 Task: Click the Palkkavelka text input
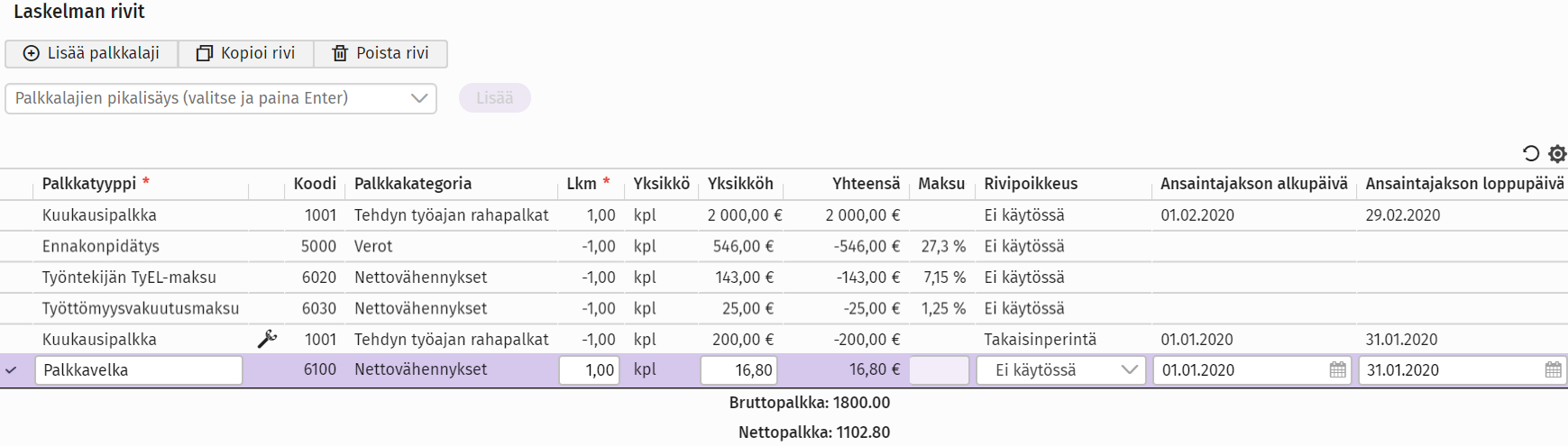[138, 370]
